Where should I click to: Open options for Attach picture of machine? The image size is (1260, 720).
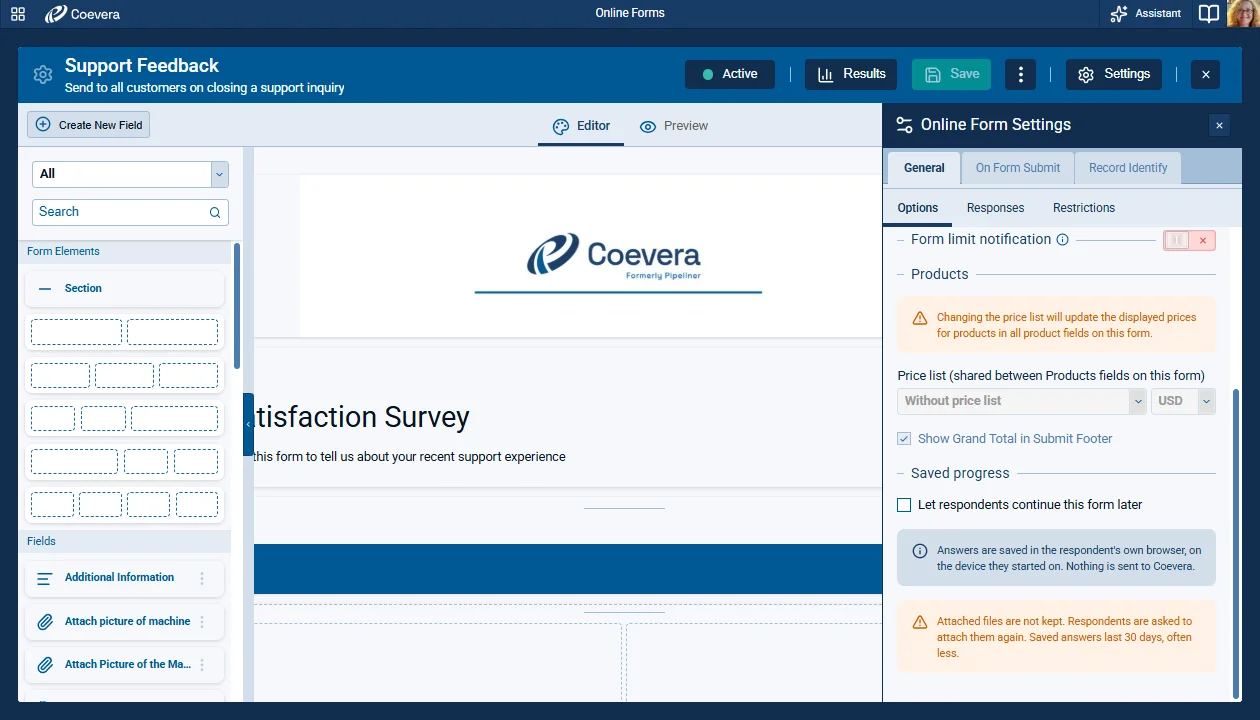coord(202,622)
